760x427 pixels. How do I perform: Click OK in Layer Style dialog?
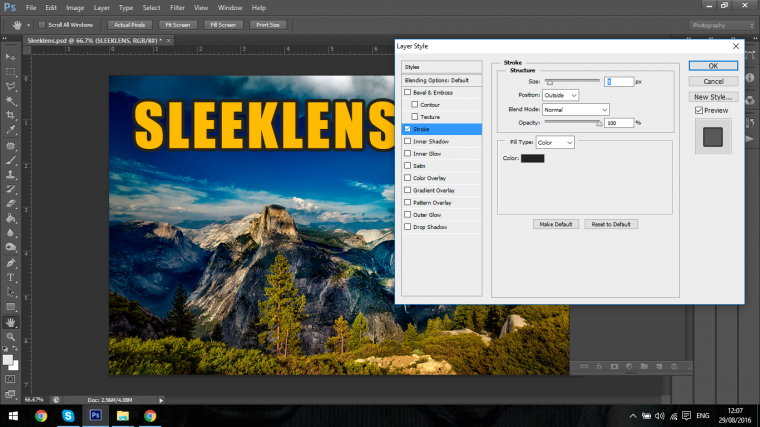713,66
